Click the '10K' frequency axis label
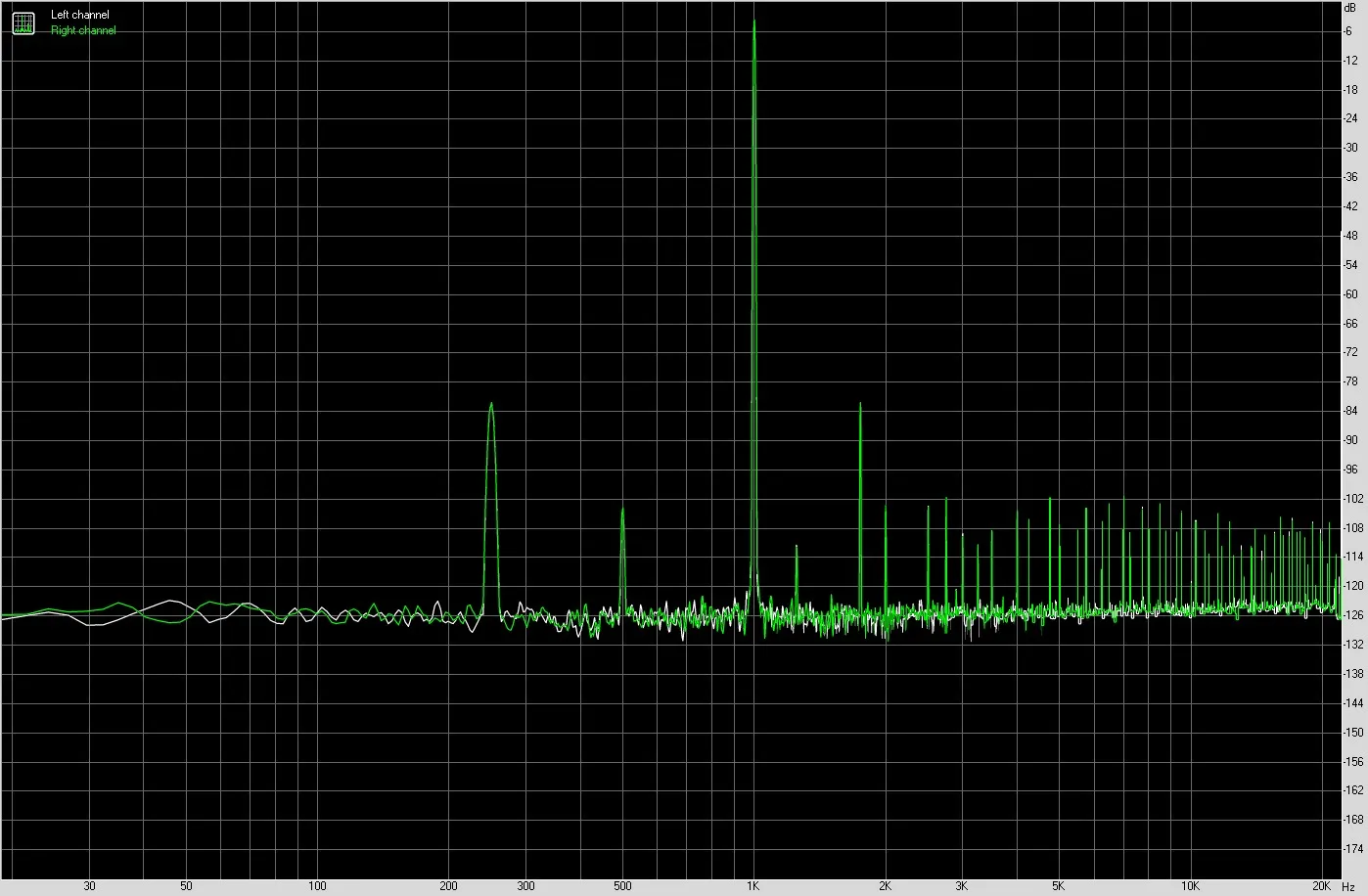 [1190, 886]
